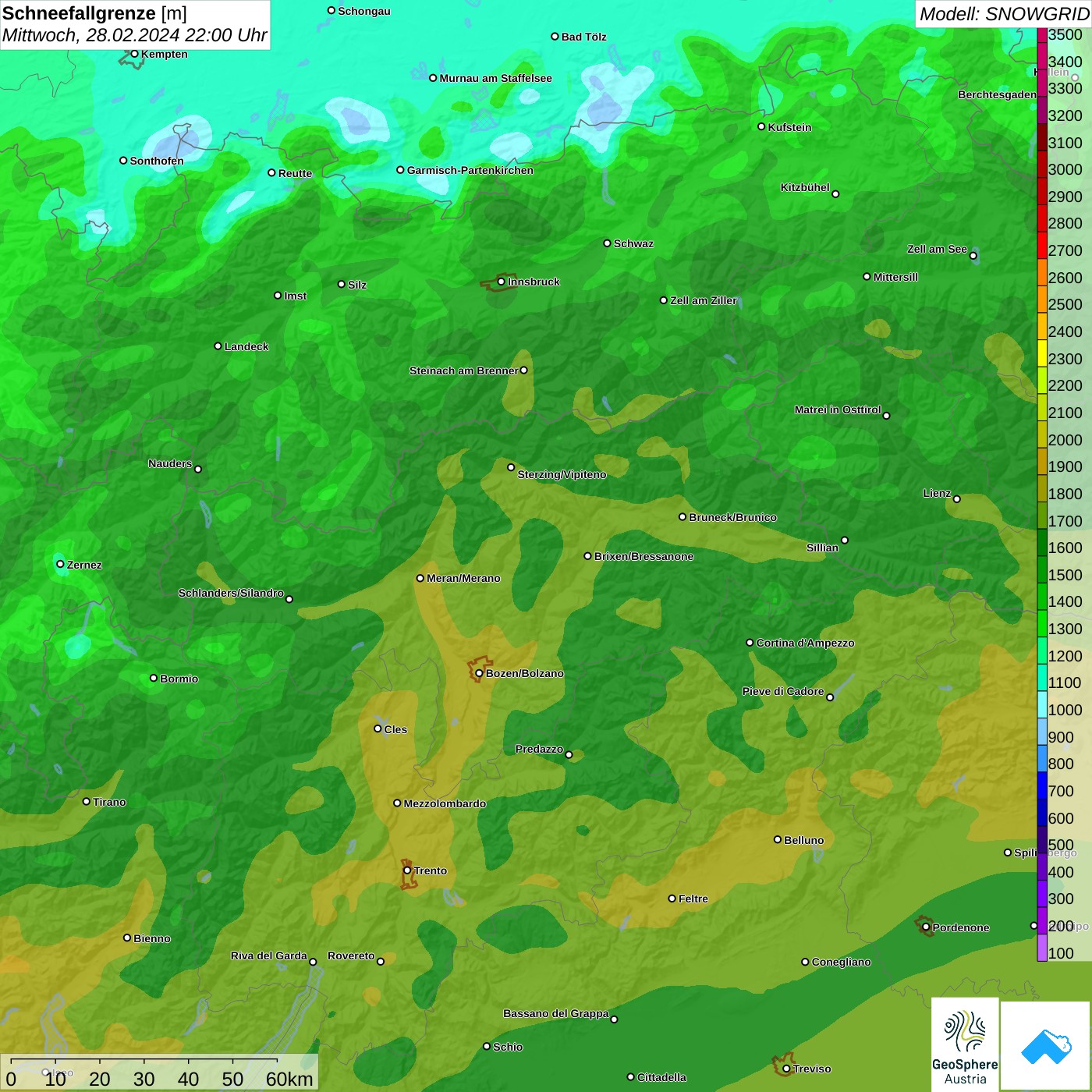1092x1092 pixels.
Task: Click the Kempten city marker
Action: pos(134,54)
